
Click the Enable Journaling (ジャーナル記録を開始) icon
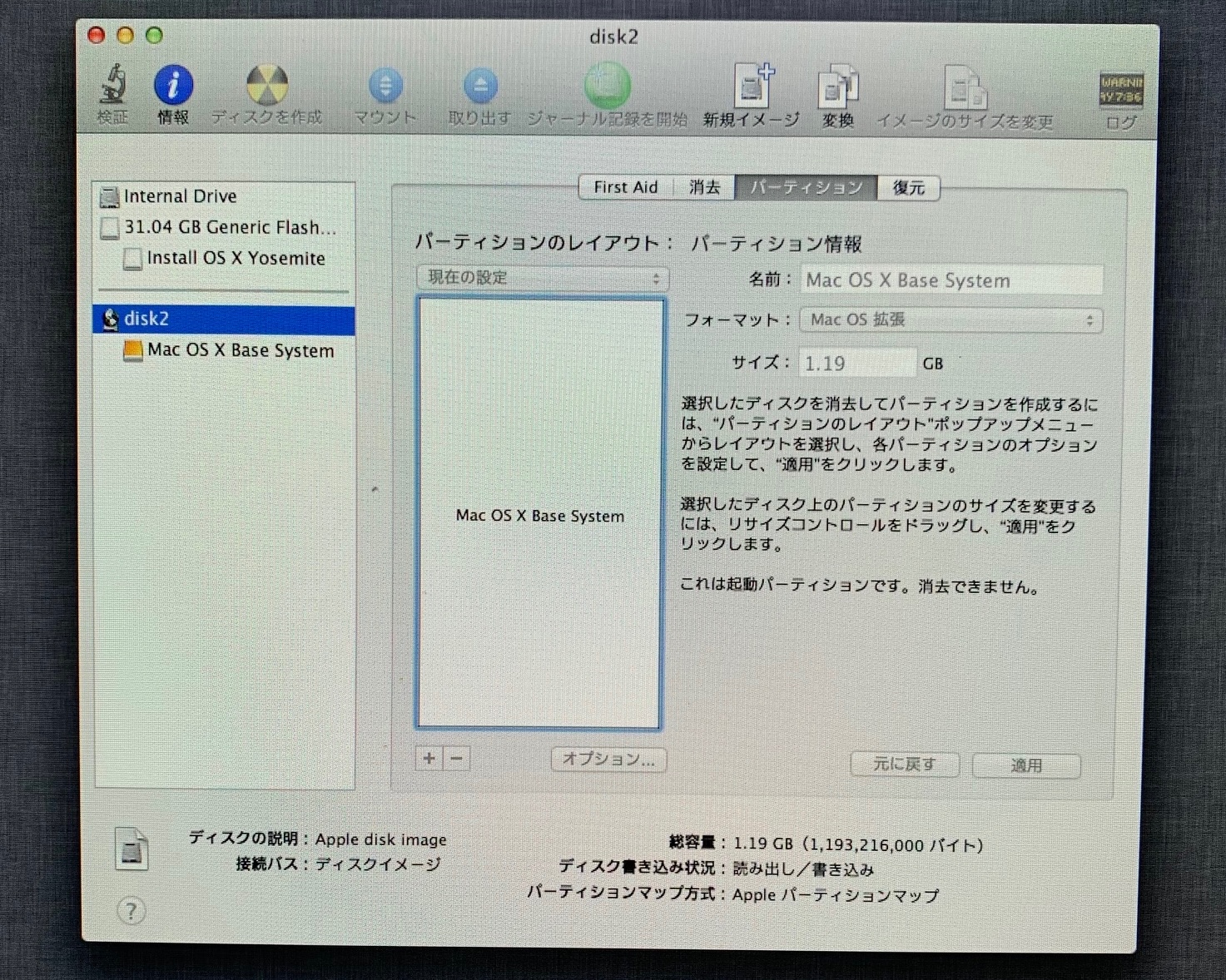click(x=608, y=85)
